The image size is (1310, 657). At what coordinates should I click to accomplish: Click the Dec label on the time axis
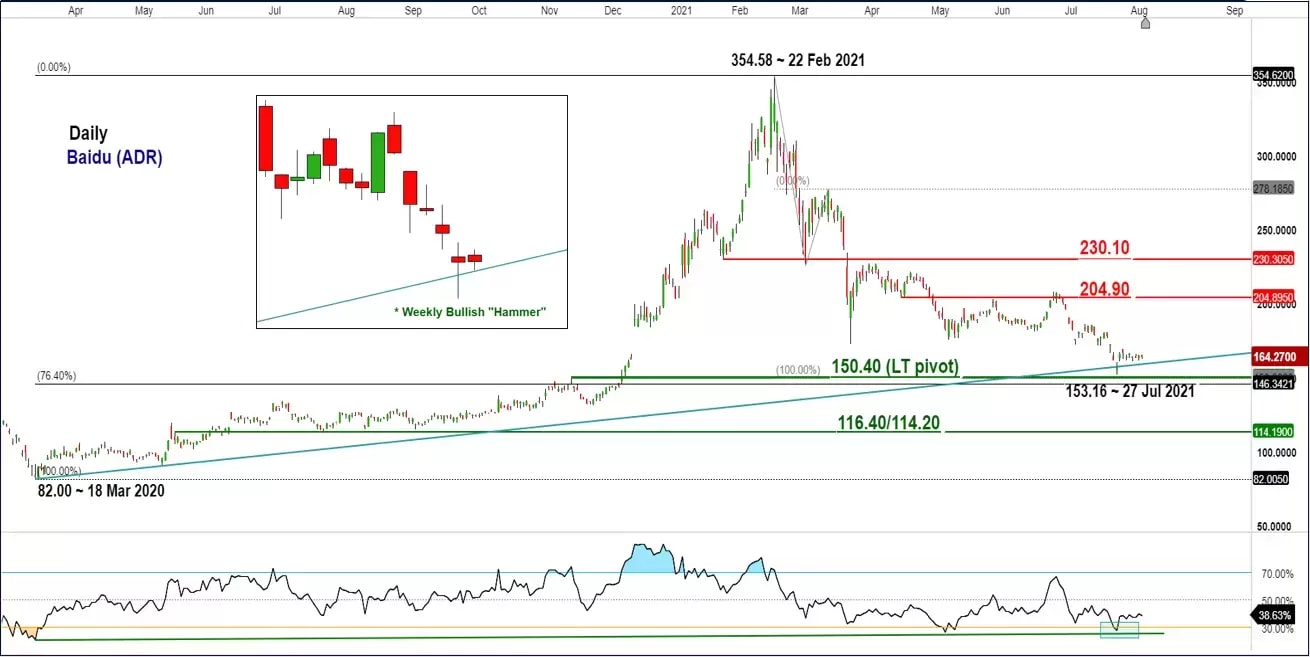[x=613, y=10]
